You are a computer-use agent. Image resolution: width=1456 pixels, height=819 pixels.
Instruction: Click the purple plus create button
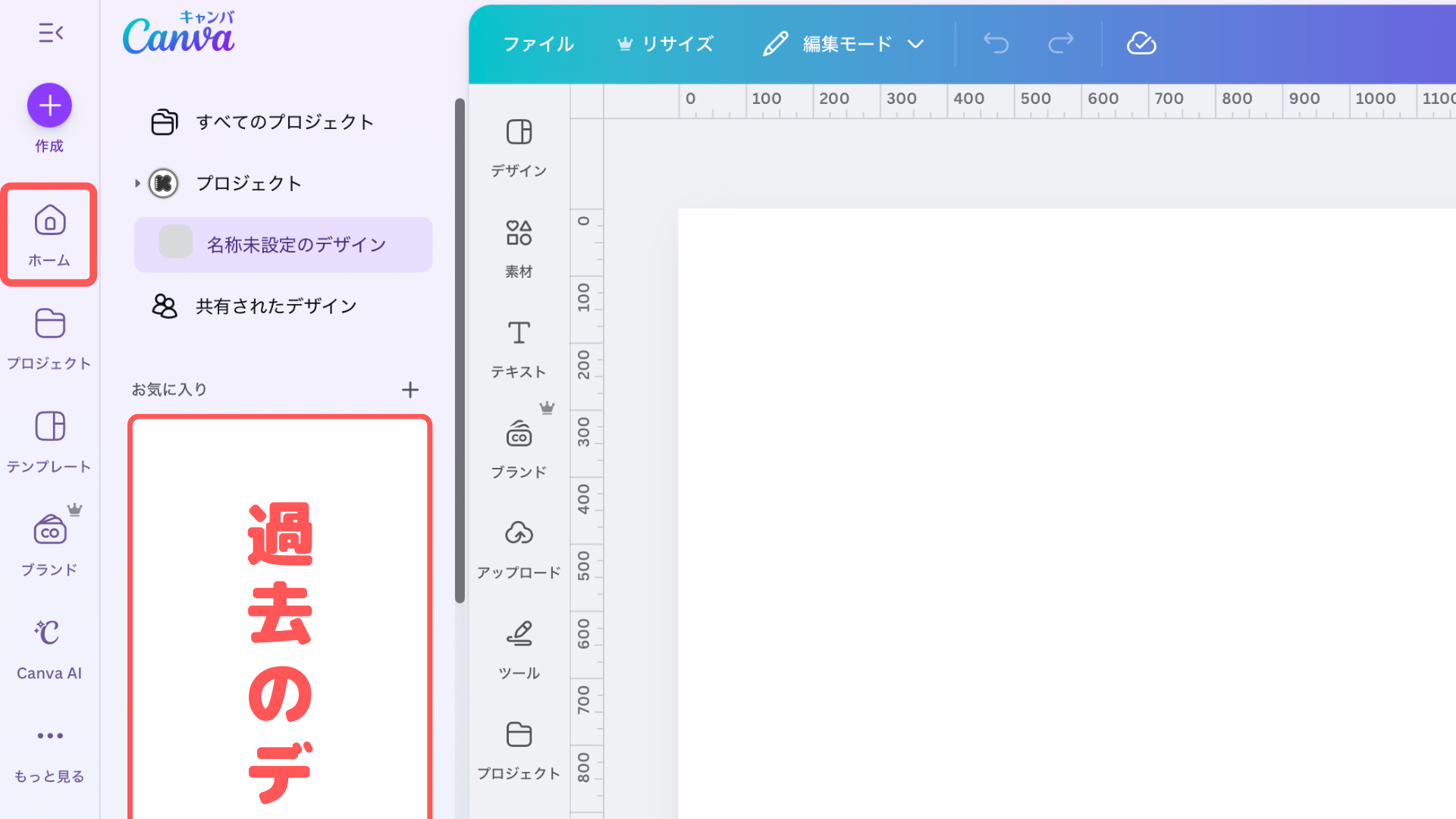[x=50, y=105]
